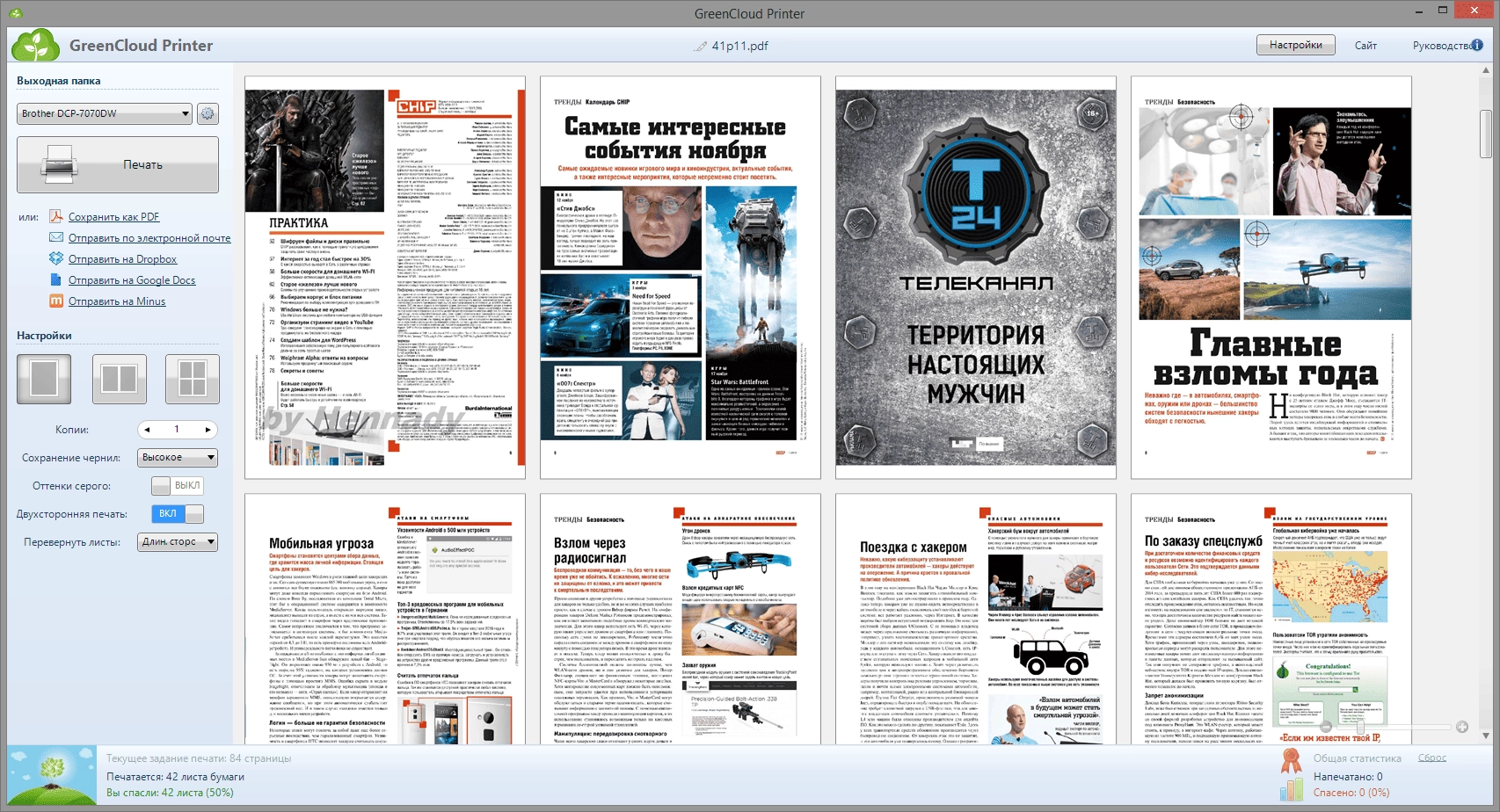Screen dimensions: 1500x812
Task: Decrease the copies count
Action: [148, 430]
